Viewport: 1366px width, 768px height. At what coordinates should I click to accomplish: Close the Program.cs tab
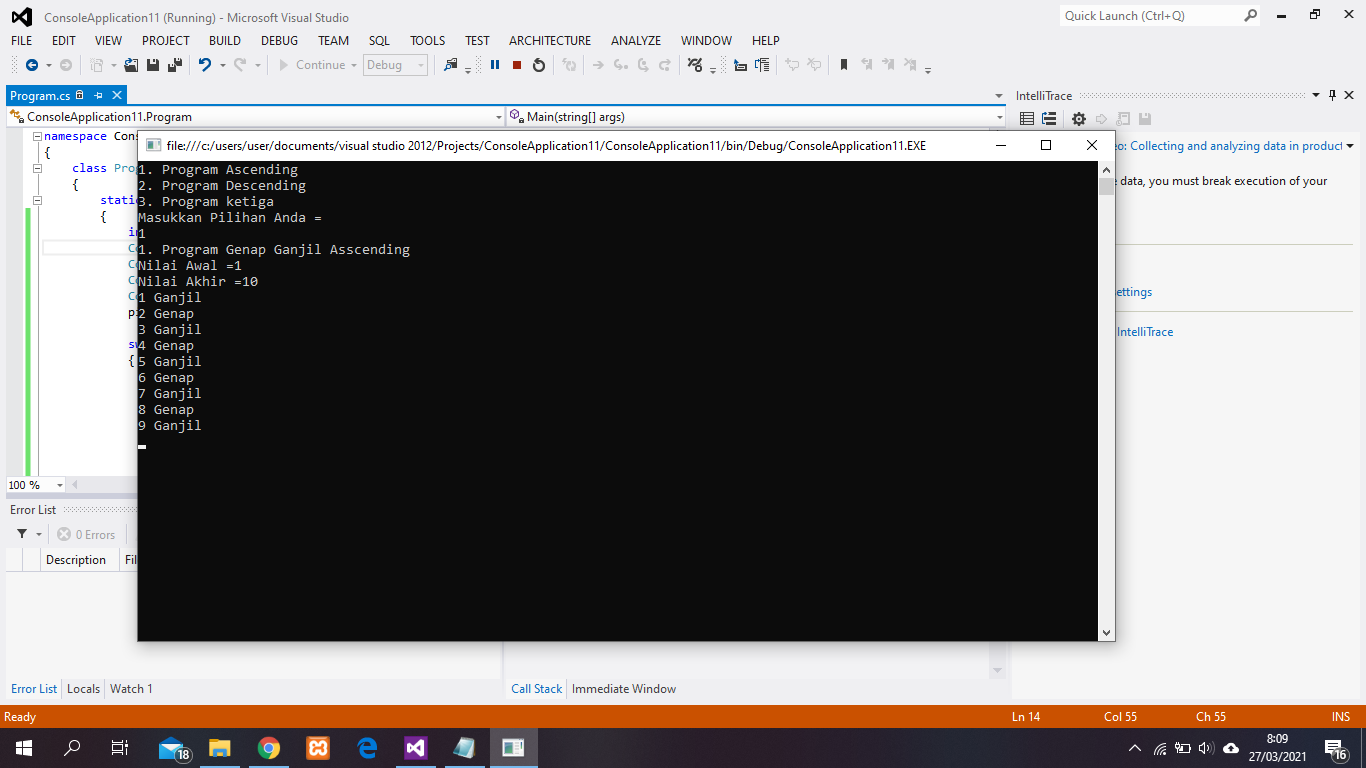[x=116, y=95]
